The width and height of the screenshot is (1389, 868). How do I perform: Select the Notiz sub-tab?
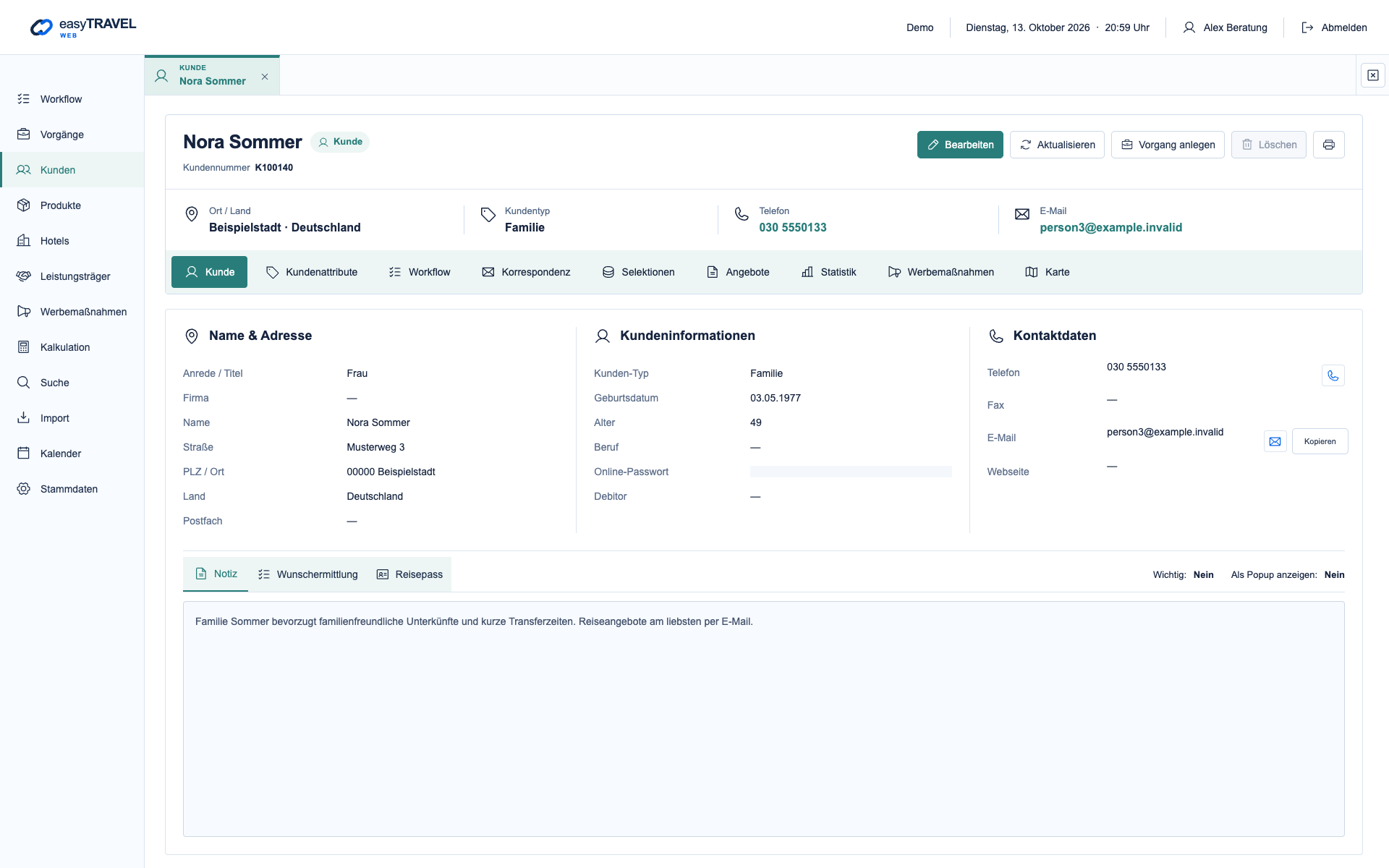216,574
